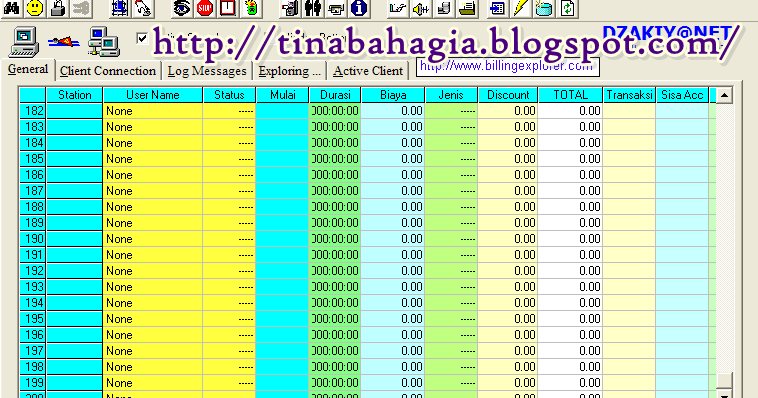Select row number 194
The width and height of the screenshot is (758, 398).
click(x=33, y=303)
